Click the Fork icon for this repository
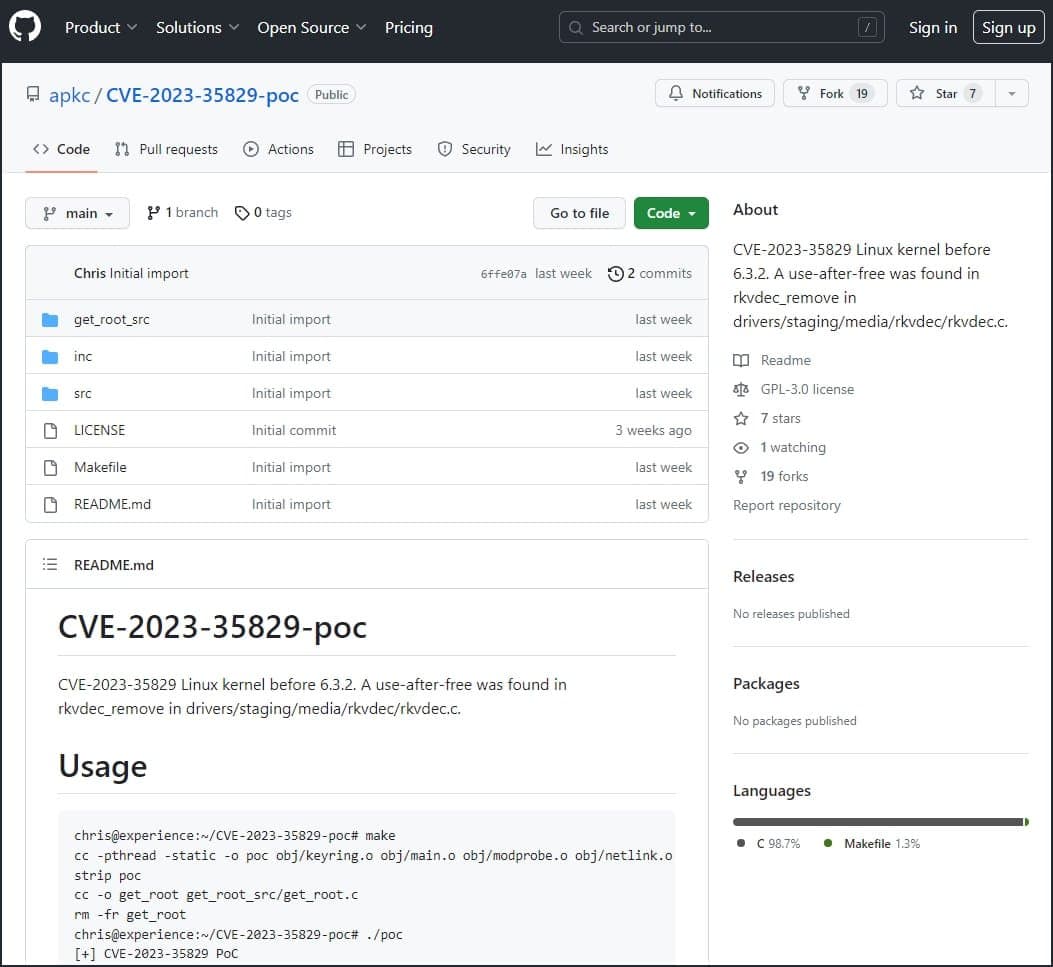Image resolution: width=1053 pixels, height=967 pixels. 805,93
